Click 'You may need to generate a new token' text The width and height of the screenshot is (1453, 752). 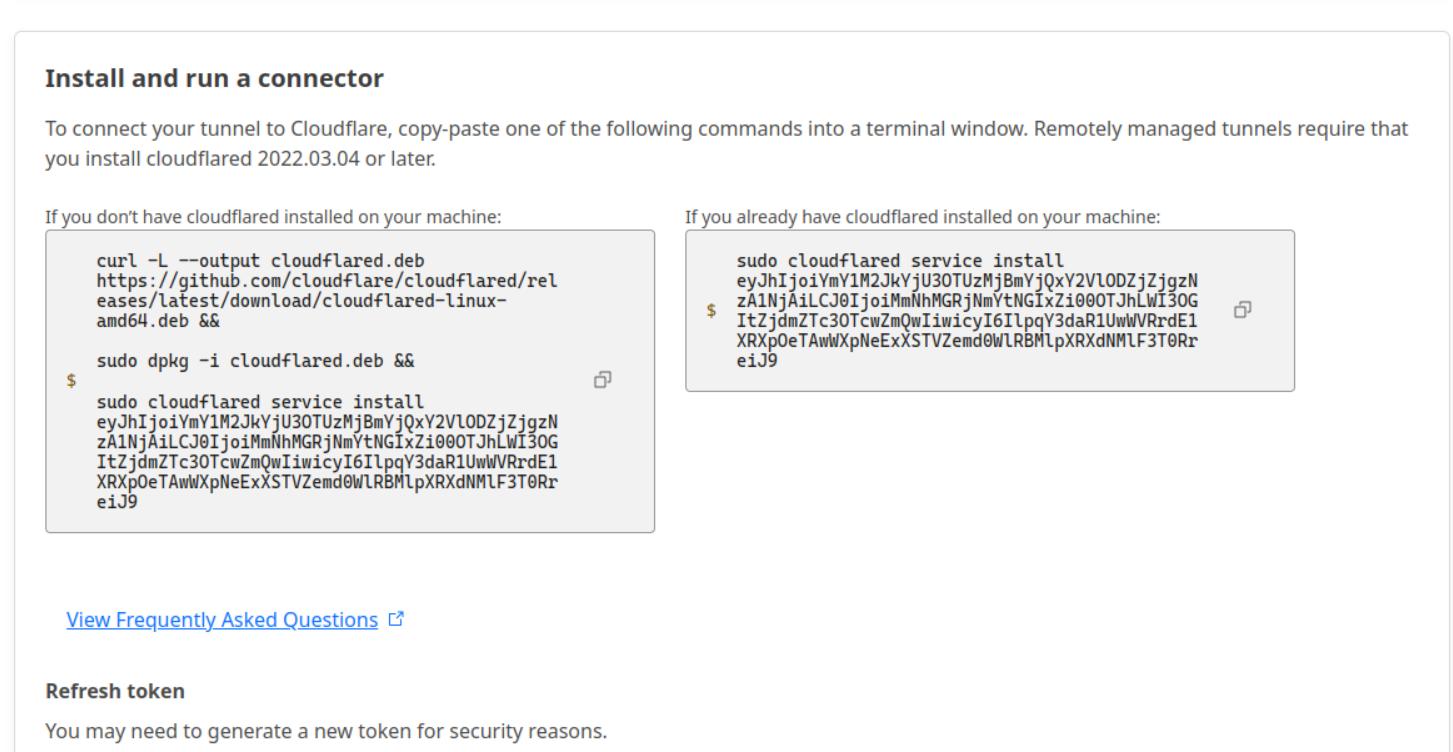(x=326, y=731)
